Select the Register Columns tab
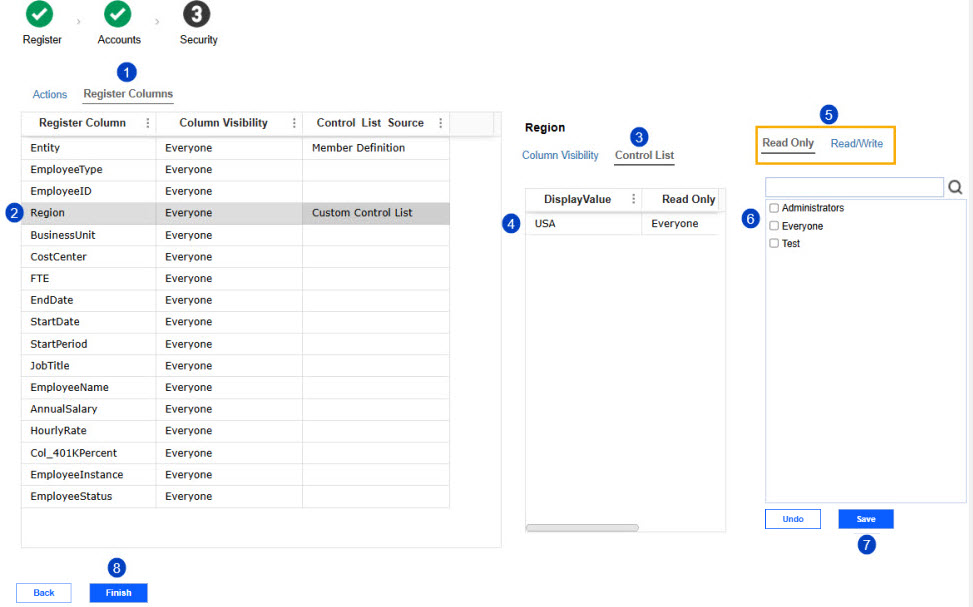 pos(128,94)
